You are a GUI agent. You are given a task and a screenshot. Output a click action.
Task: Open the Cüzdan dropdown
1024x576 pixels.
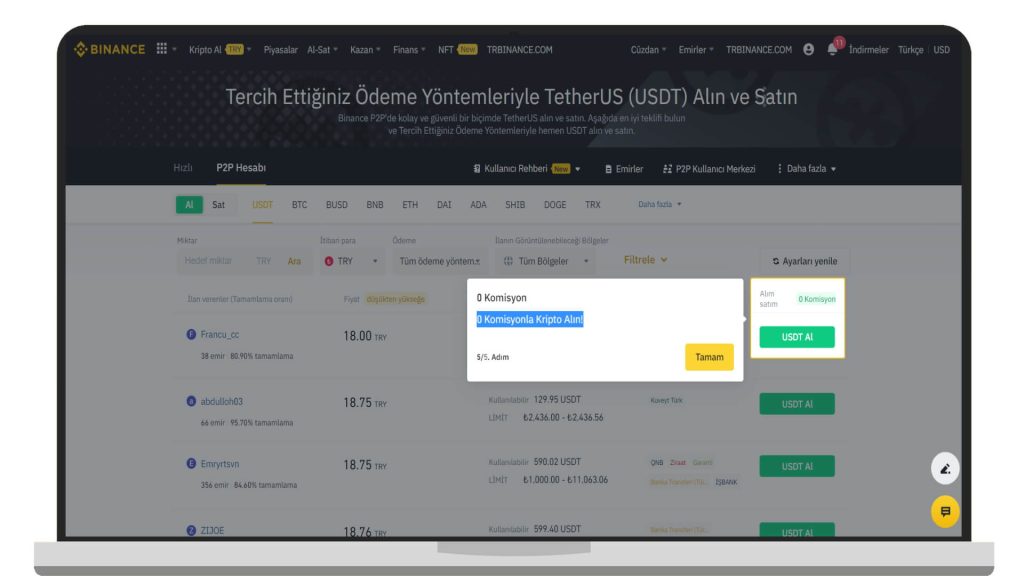click(648, 50)
